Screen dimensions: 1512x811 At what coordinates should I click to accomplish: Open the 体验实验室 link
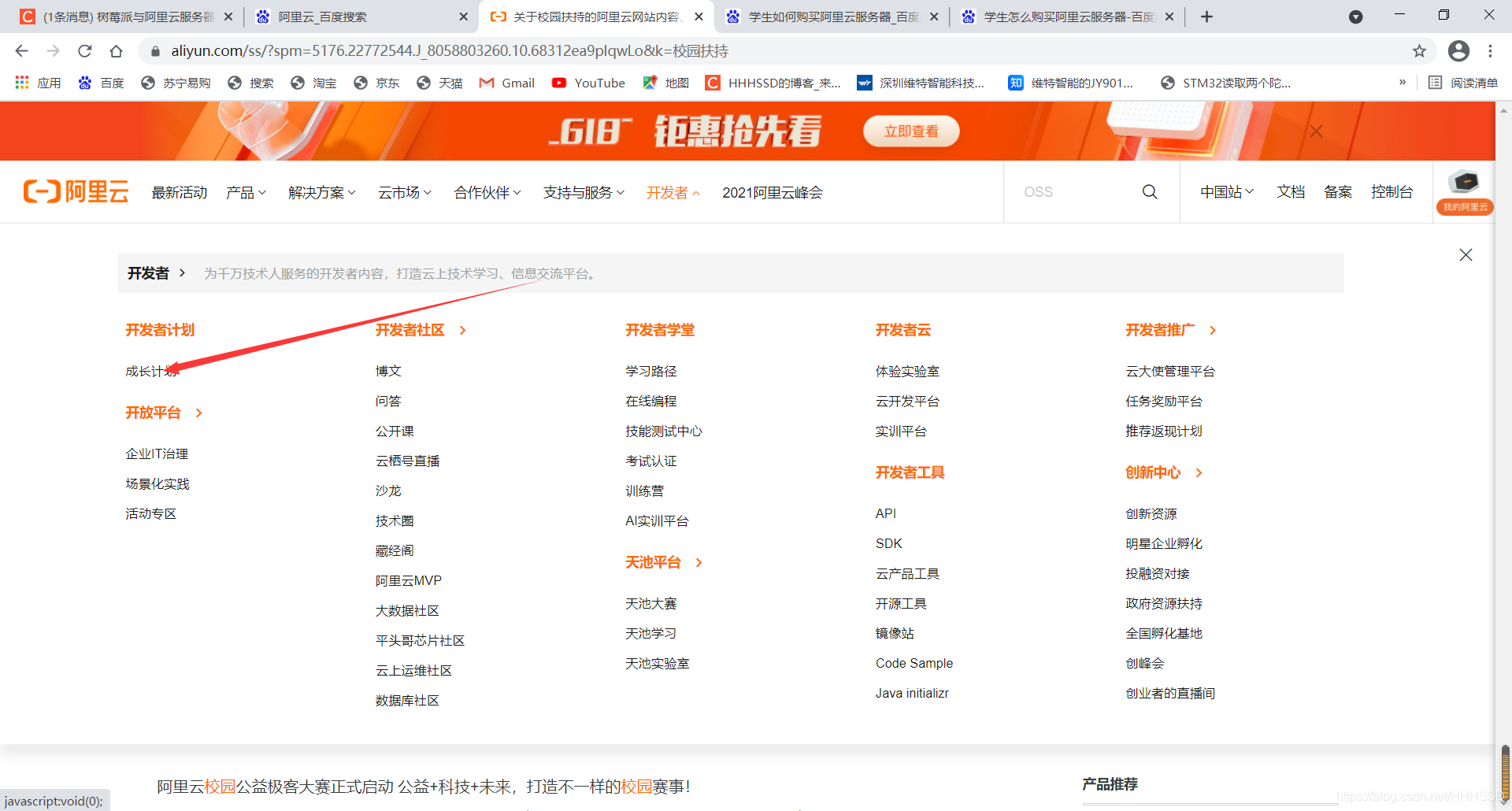pos(907,371)
